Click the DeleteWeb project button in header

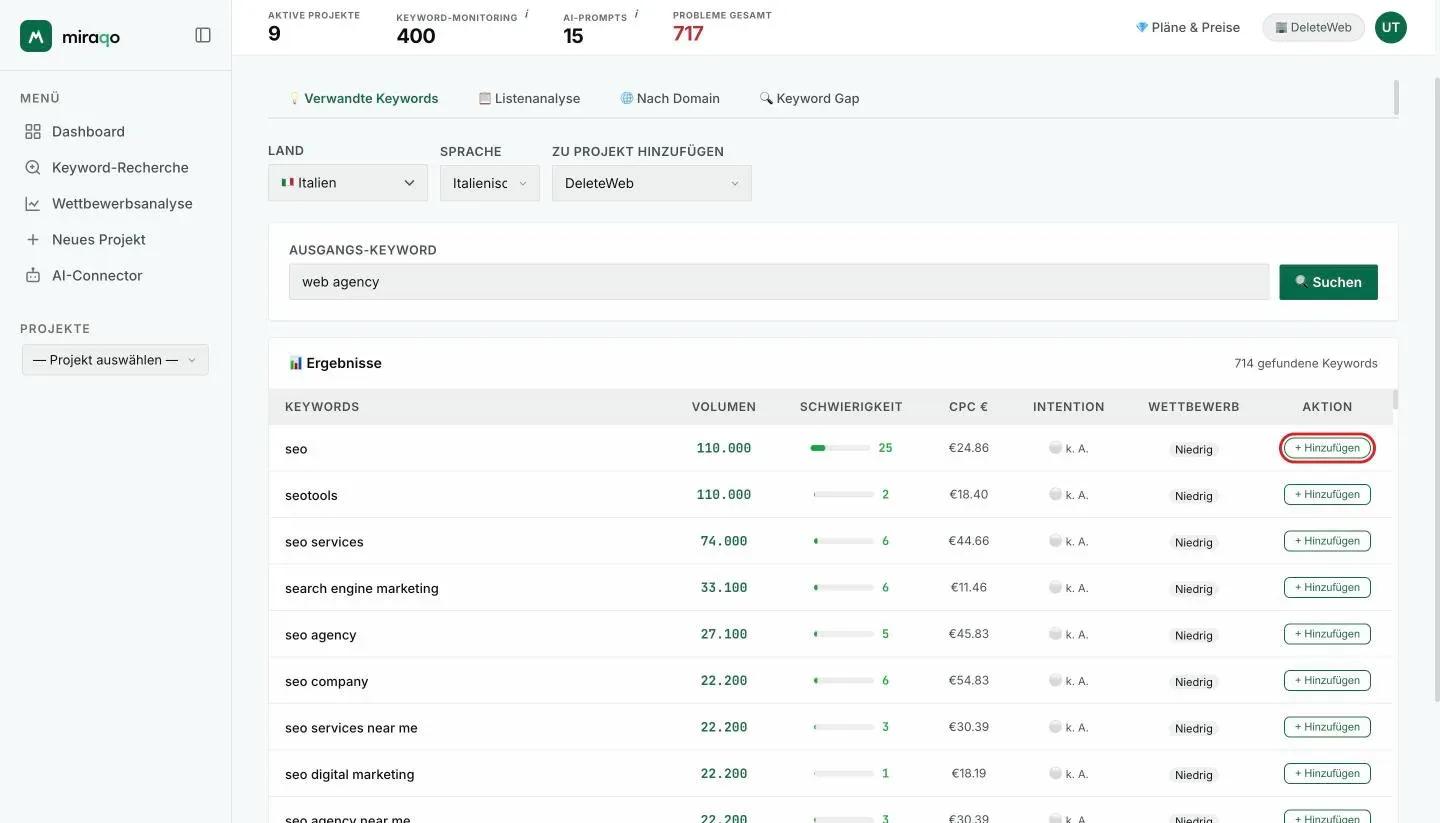(1313, 28)
